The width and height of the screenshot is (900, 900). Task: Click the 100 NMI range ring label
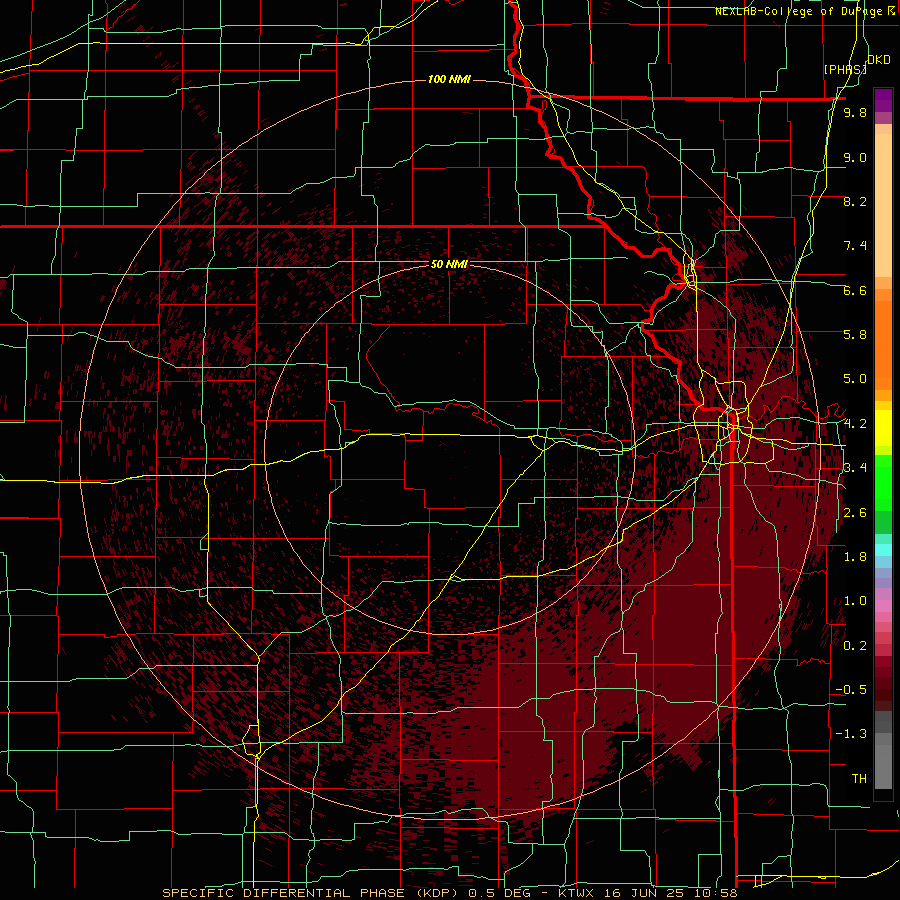pos(449,79)
